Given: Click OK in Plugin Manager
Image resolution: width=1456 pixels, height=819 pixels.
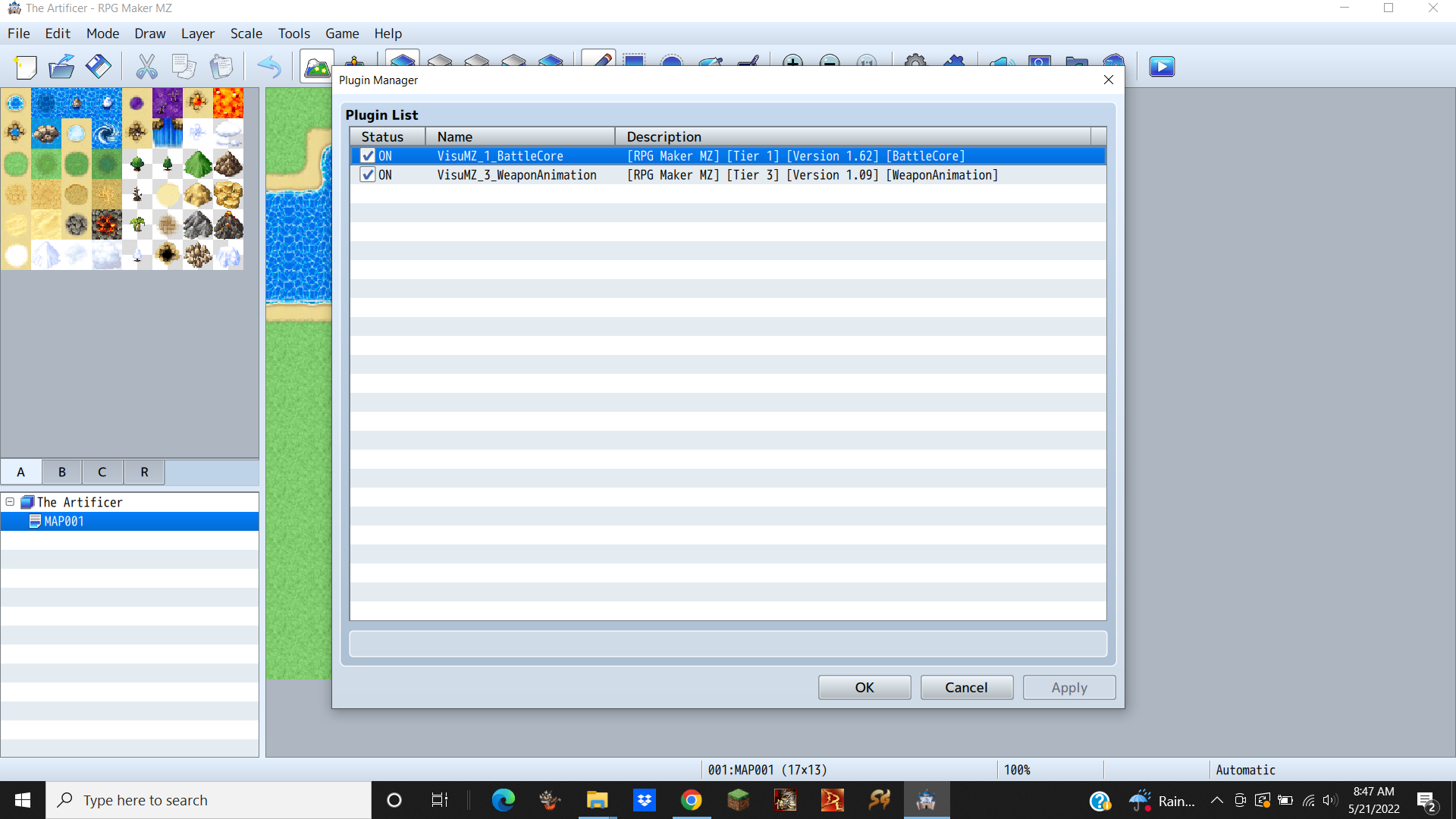Looking at the screenshot, I should pyautogui.click(x=864, y=687).
